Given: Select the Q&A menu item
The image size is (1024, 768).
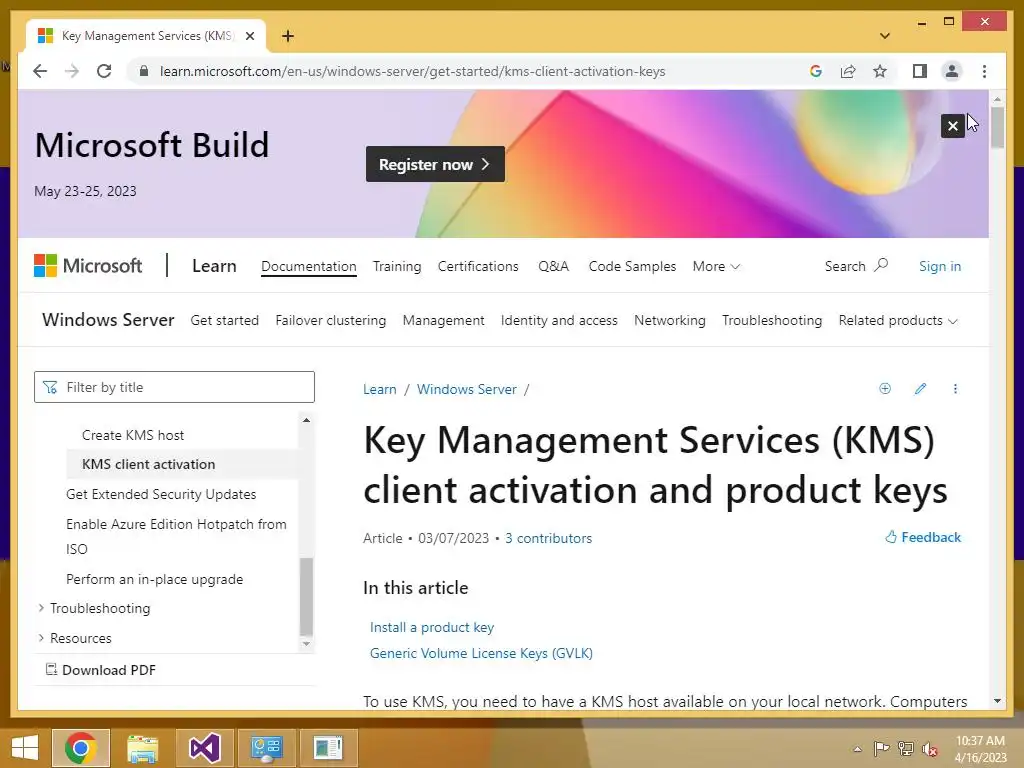Looking at the screenshot, I should (x=553, y=266).
